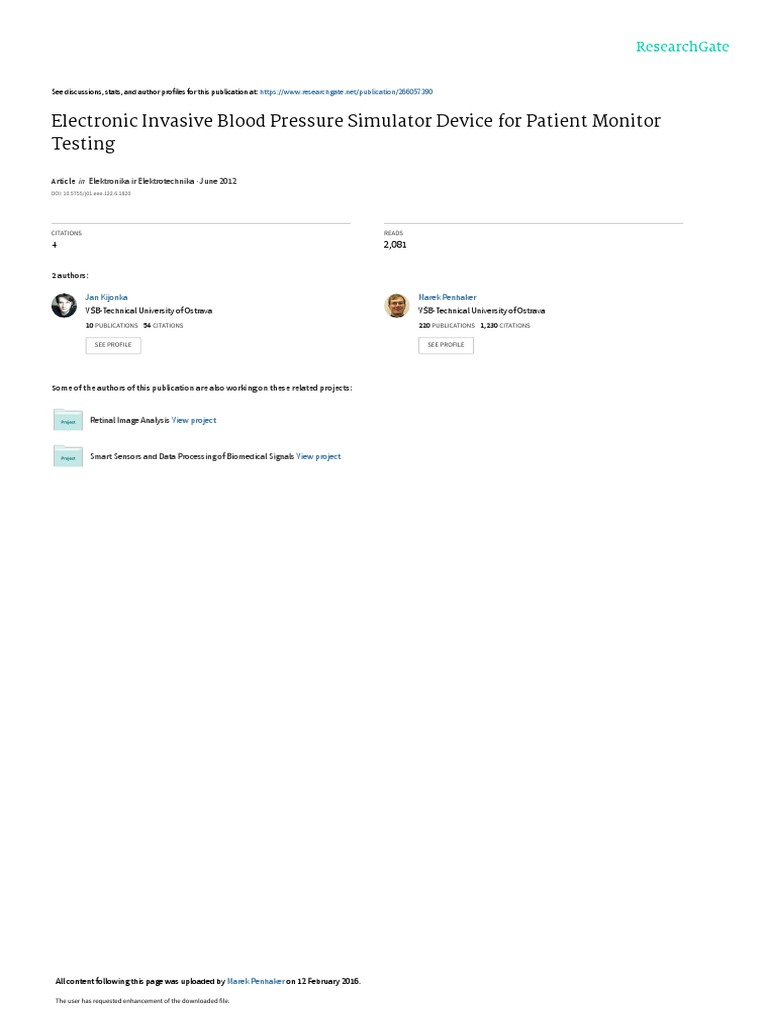Viewport: 768px width, 1024px height.
Task: Click the uploader name Marek Penhaker at the bottom
Action: (x=255, y=981)
